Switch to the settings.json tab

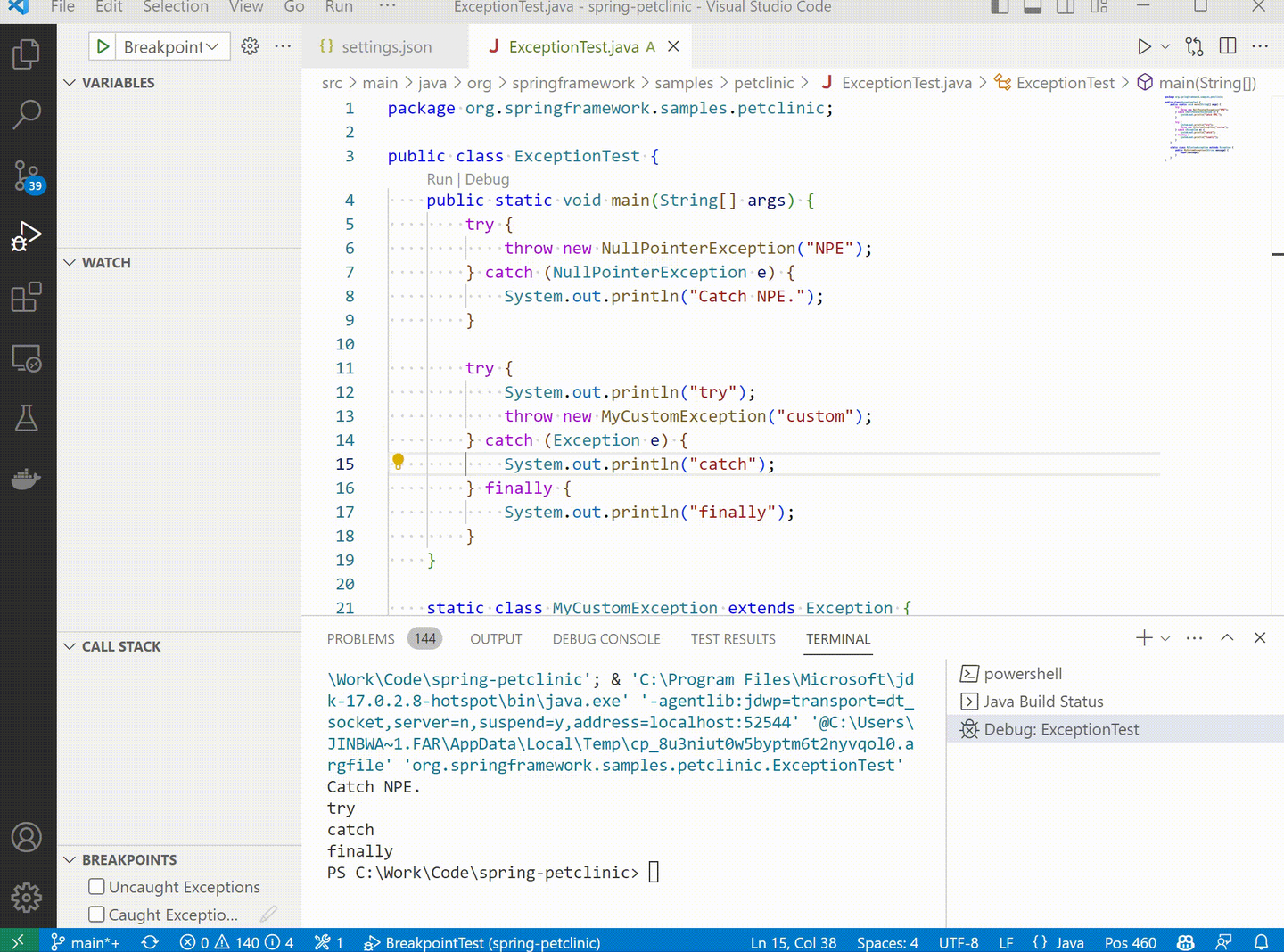(x=386, y=46)
